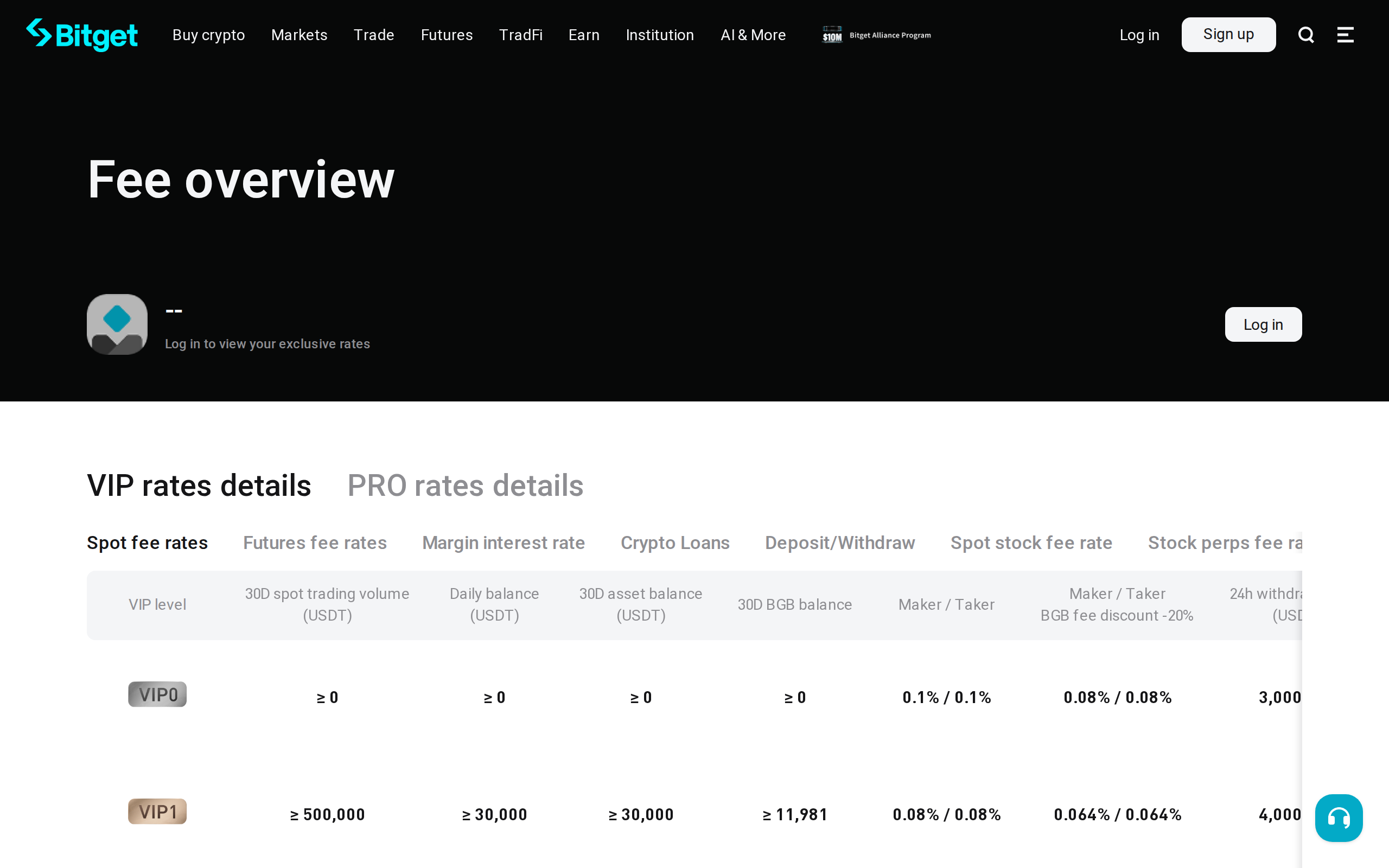This screenshot has height=868, width=1389.
Task: Switch to PRO rates details tab
Action: pyautogui.click(x=465, y=485)
